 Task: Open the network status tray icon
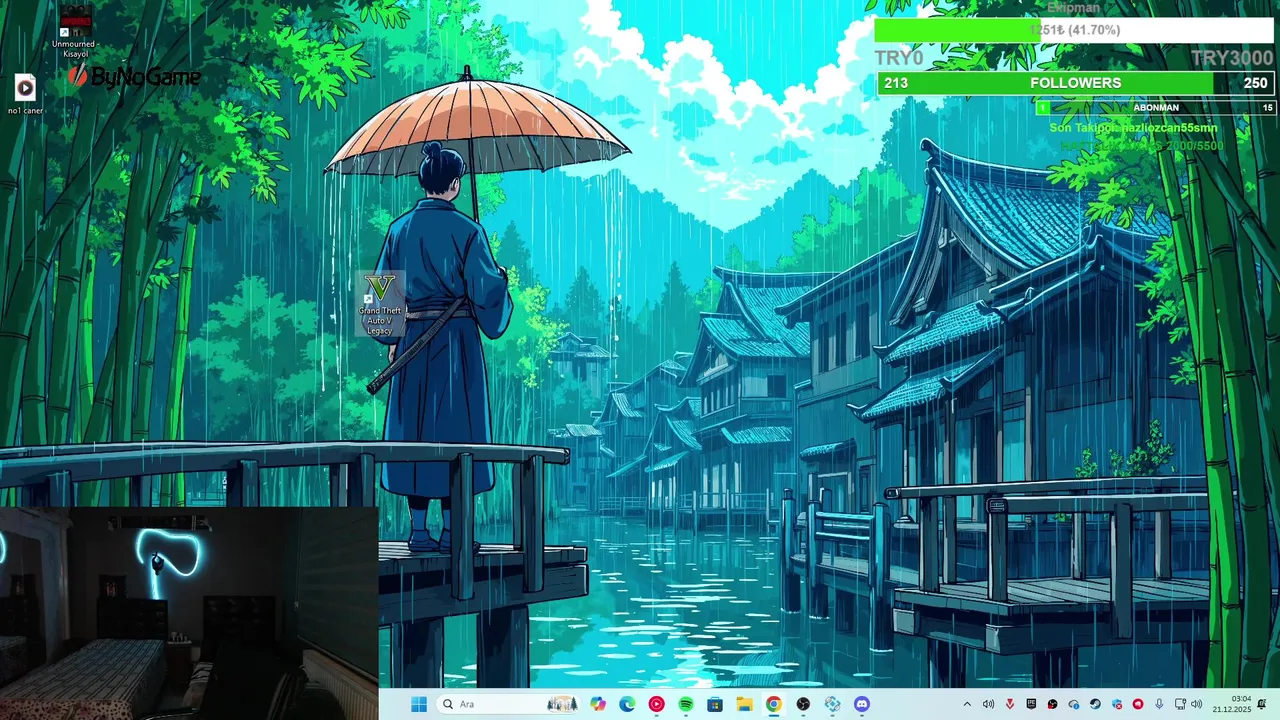coord(1180,704)
